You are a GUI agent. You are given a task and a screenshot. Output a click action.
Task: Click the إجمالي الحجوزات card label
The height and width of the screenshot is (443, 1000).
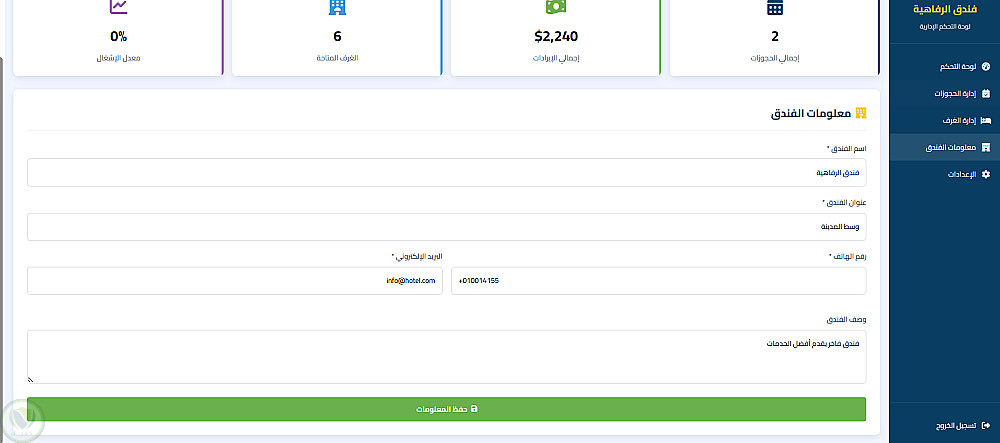[775, 58]
